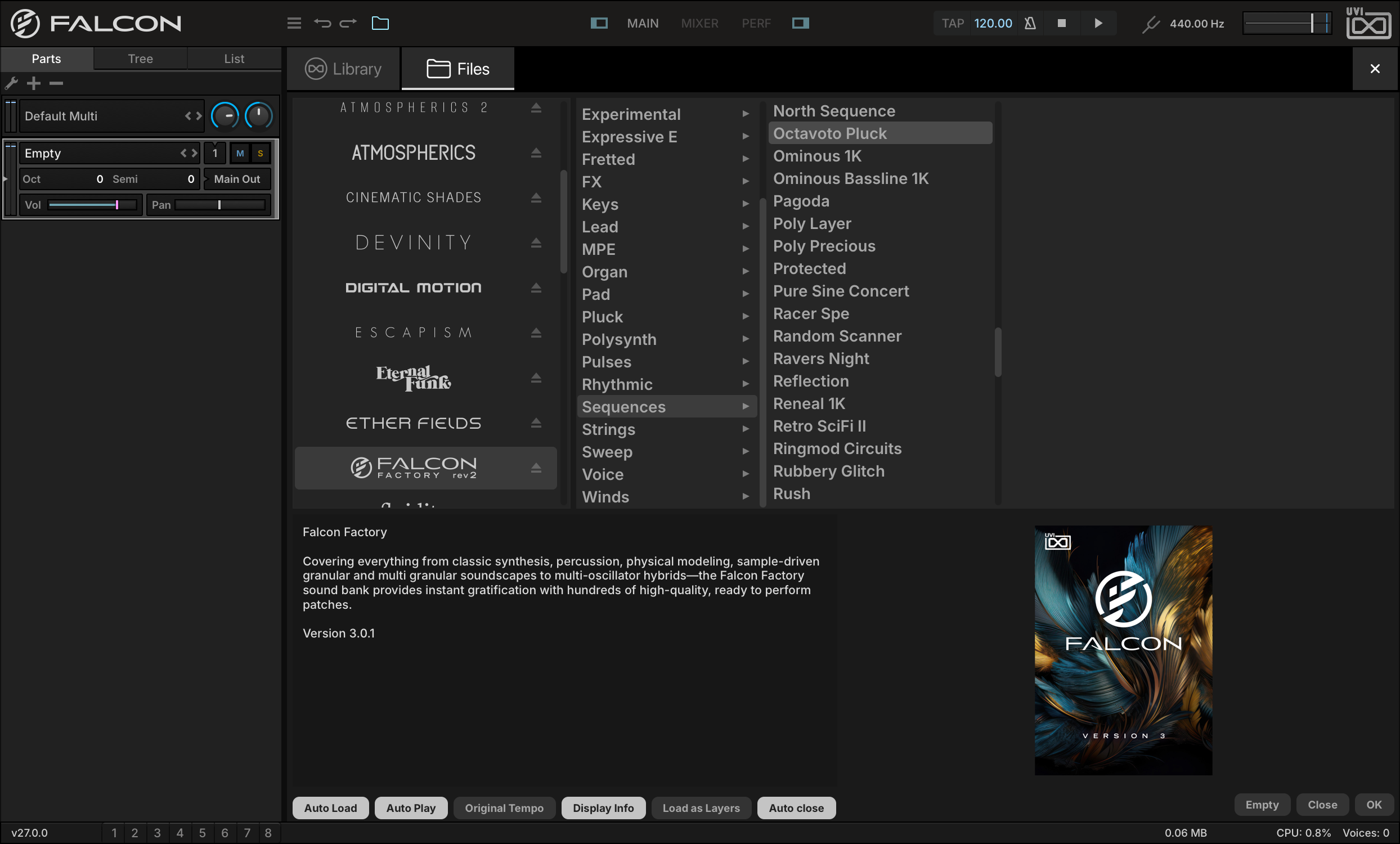Click the Empty button in browser
Image resolution: width=1400 pixels, height=844 pixels.
(x=1262, y=805)
